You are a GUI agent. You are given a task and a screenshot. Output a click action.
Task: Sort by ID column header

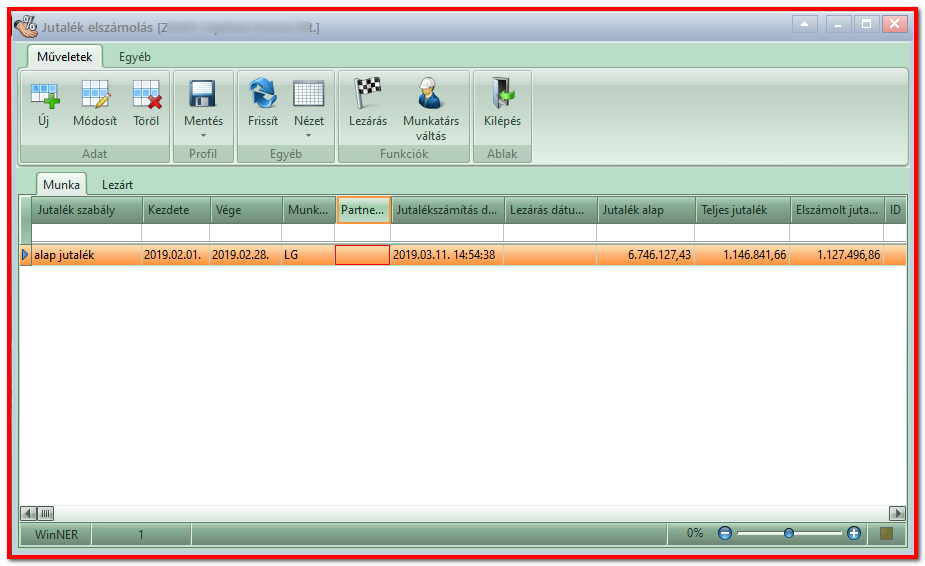coord(896,210)
